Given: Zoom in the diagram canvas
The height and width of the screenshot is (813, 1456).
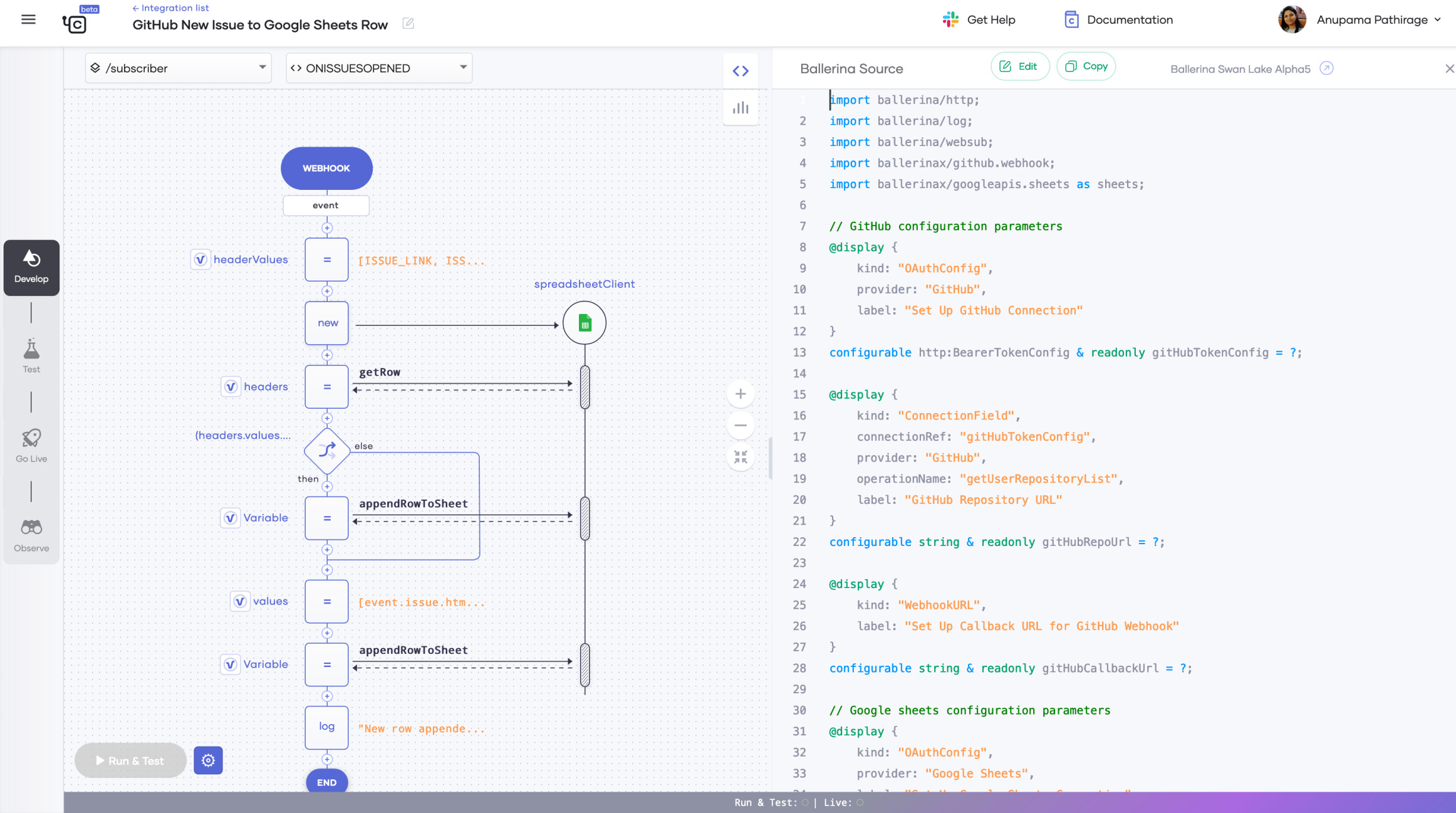Looking at the screenshot, I should point(741,394).
